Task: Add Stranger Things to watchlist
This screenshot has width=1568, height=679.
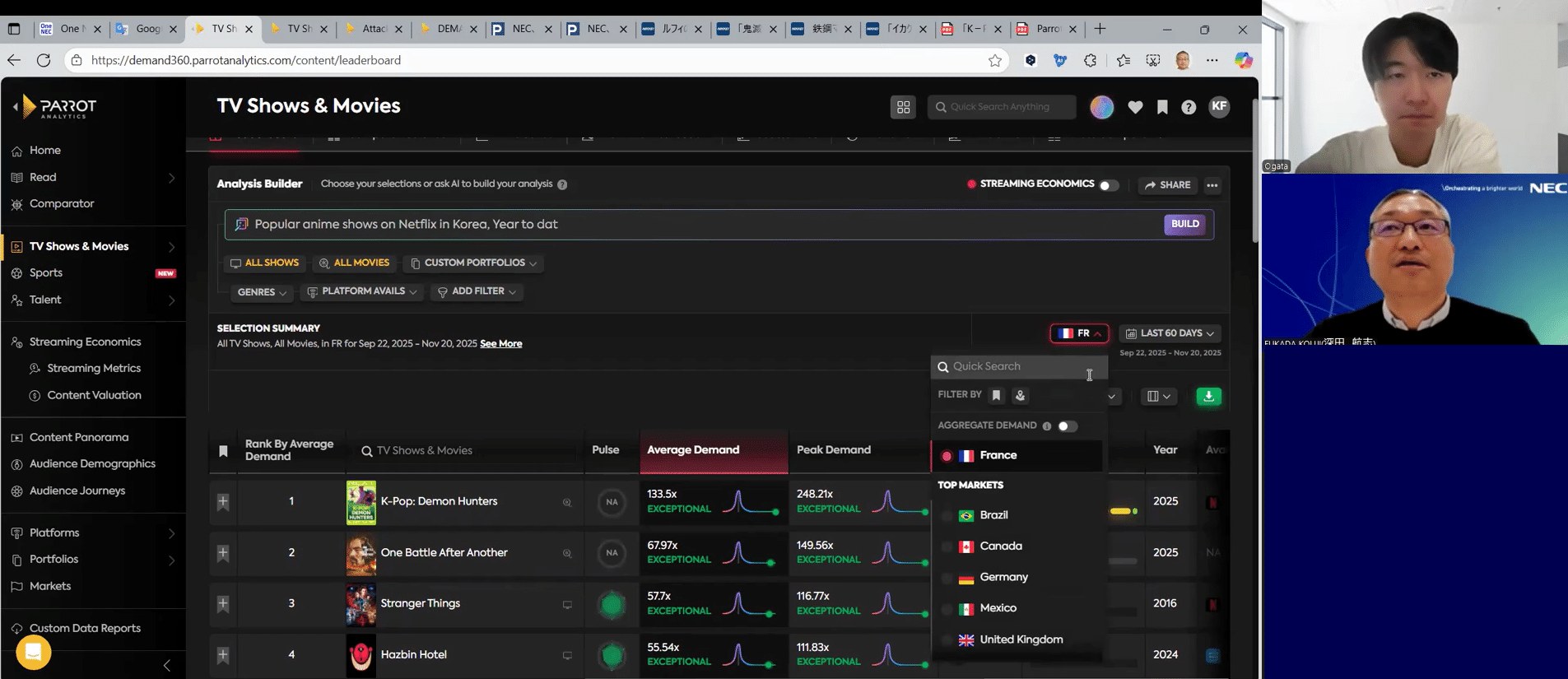Action: (223, 604)
